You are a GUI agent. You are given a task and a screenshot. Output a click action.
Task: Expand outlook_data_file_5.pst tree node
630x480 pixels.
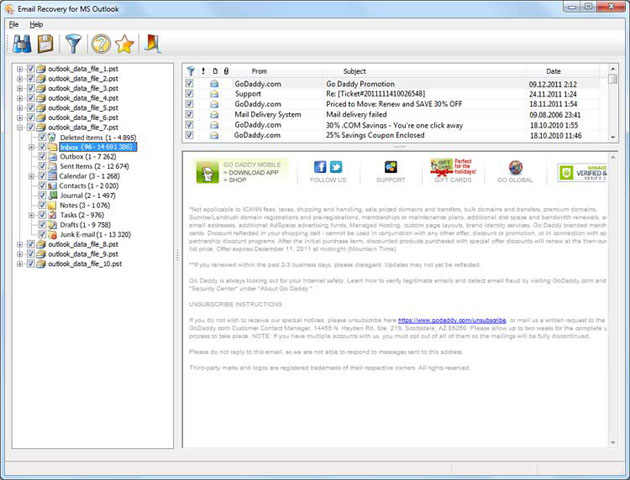[20, 108]
